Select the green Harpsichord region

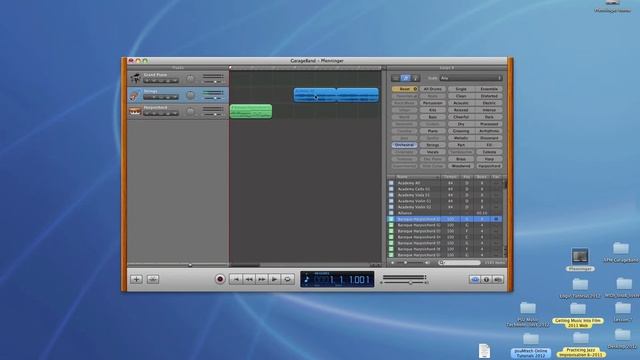coord(251,111)
